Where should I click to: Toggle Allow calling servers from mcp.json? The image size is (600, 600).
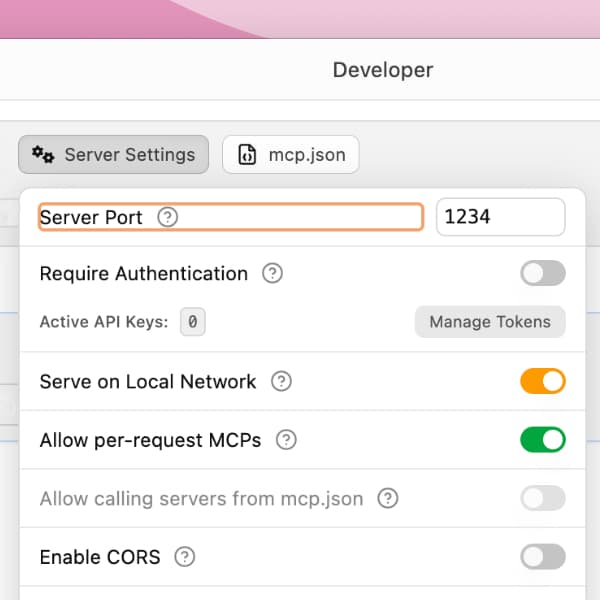point(543,498)
